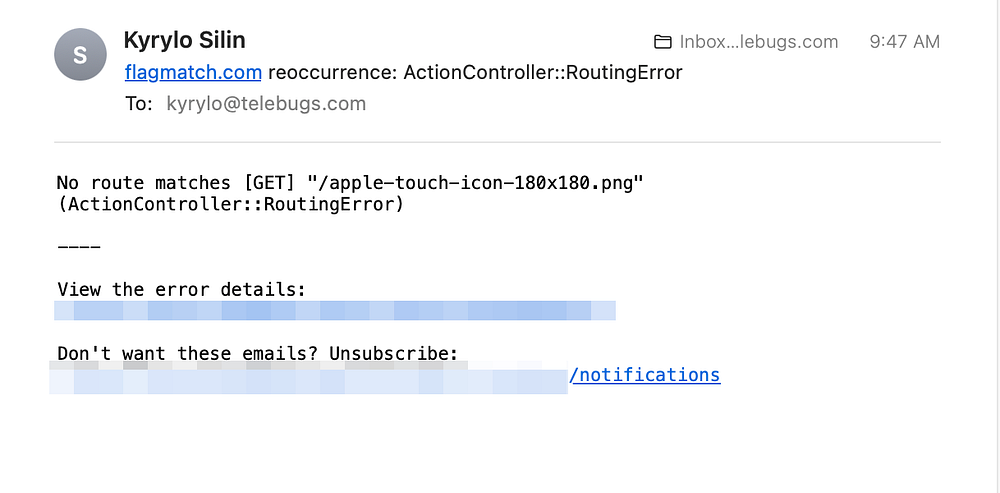Follow the /notifications unsubscribe link
Viewport: 1000px width, 493px height.
point(644,375)
